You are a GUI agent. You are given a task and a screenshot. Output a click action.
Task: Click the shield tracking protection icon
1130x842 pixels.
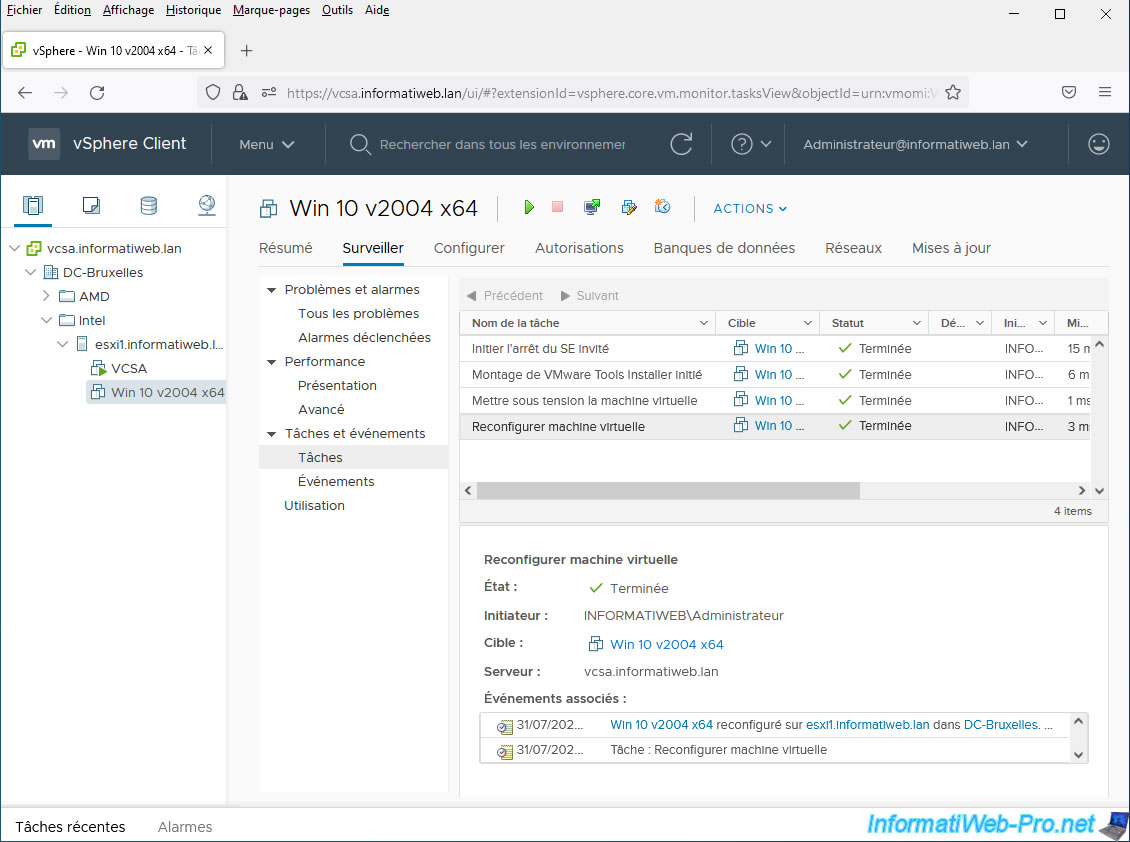213,92
